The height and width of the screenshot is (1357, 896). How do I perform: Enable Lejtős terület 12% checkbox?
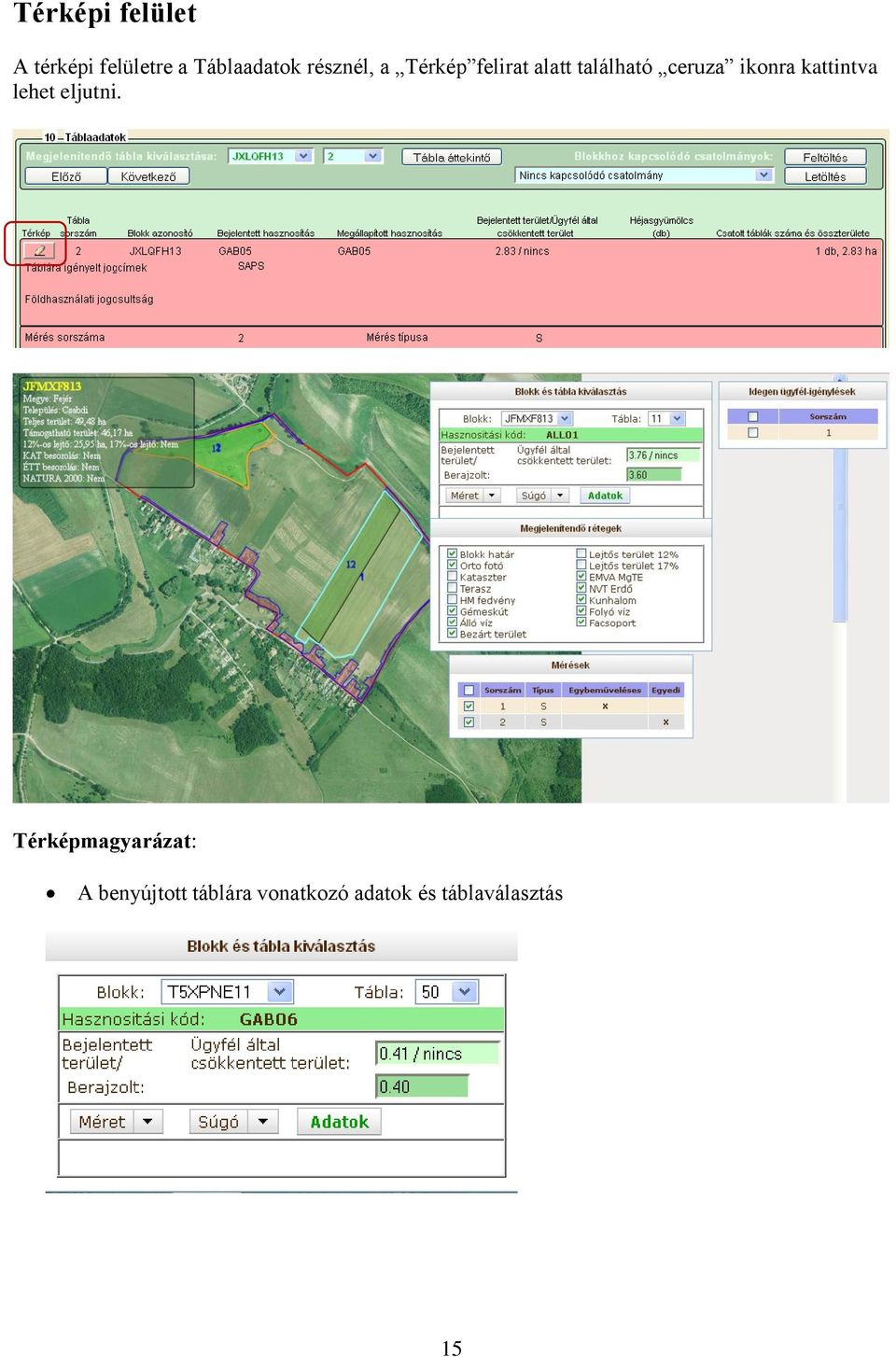pos(581,554)
